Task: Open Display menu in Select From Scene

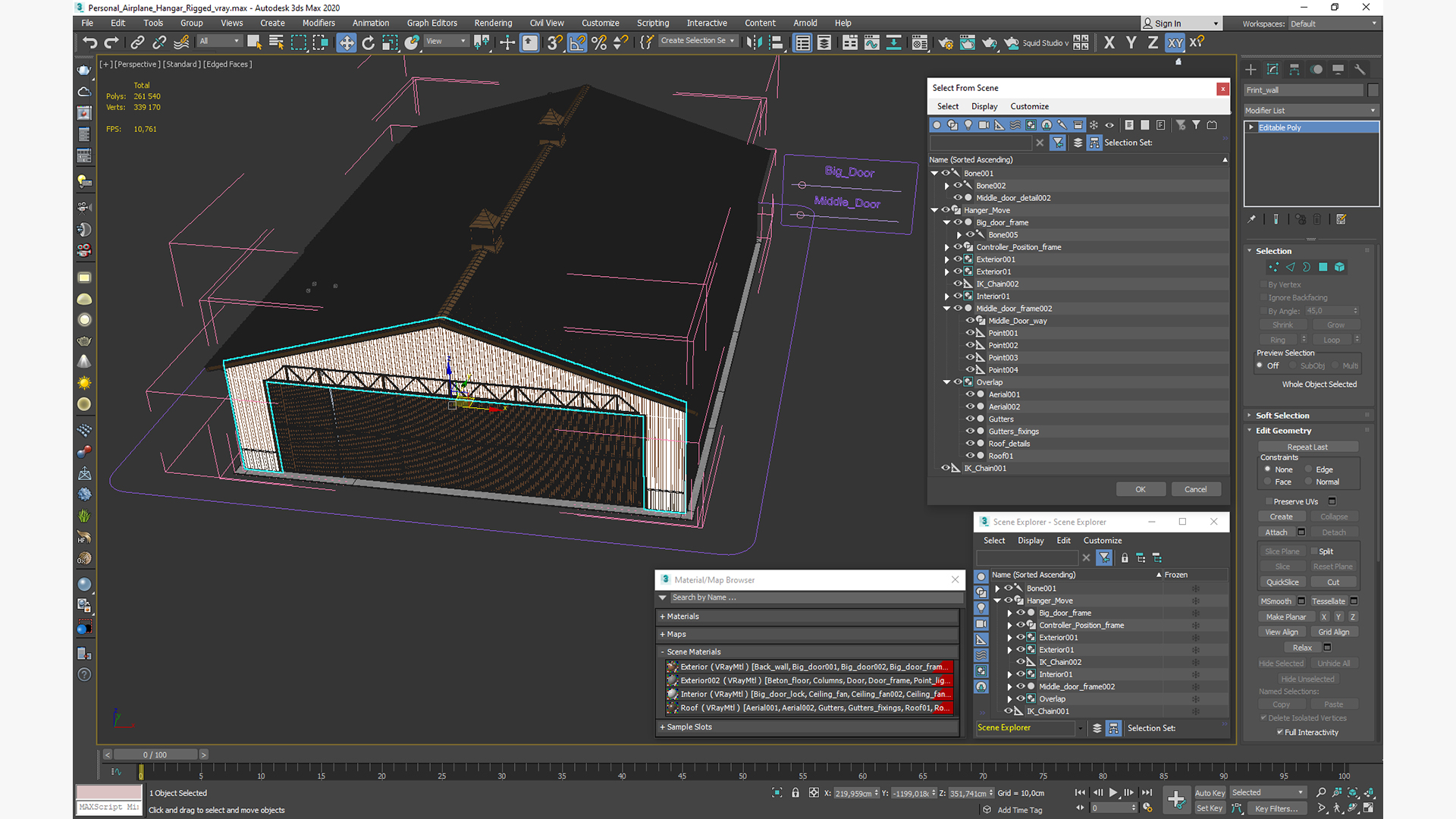Action: click(984, 106)
